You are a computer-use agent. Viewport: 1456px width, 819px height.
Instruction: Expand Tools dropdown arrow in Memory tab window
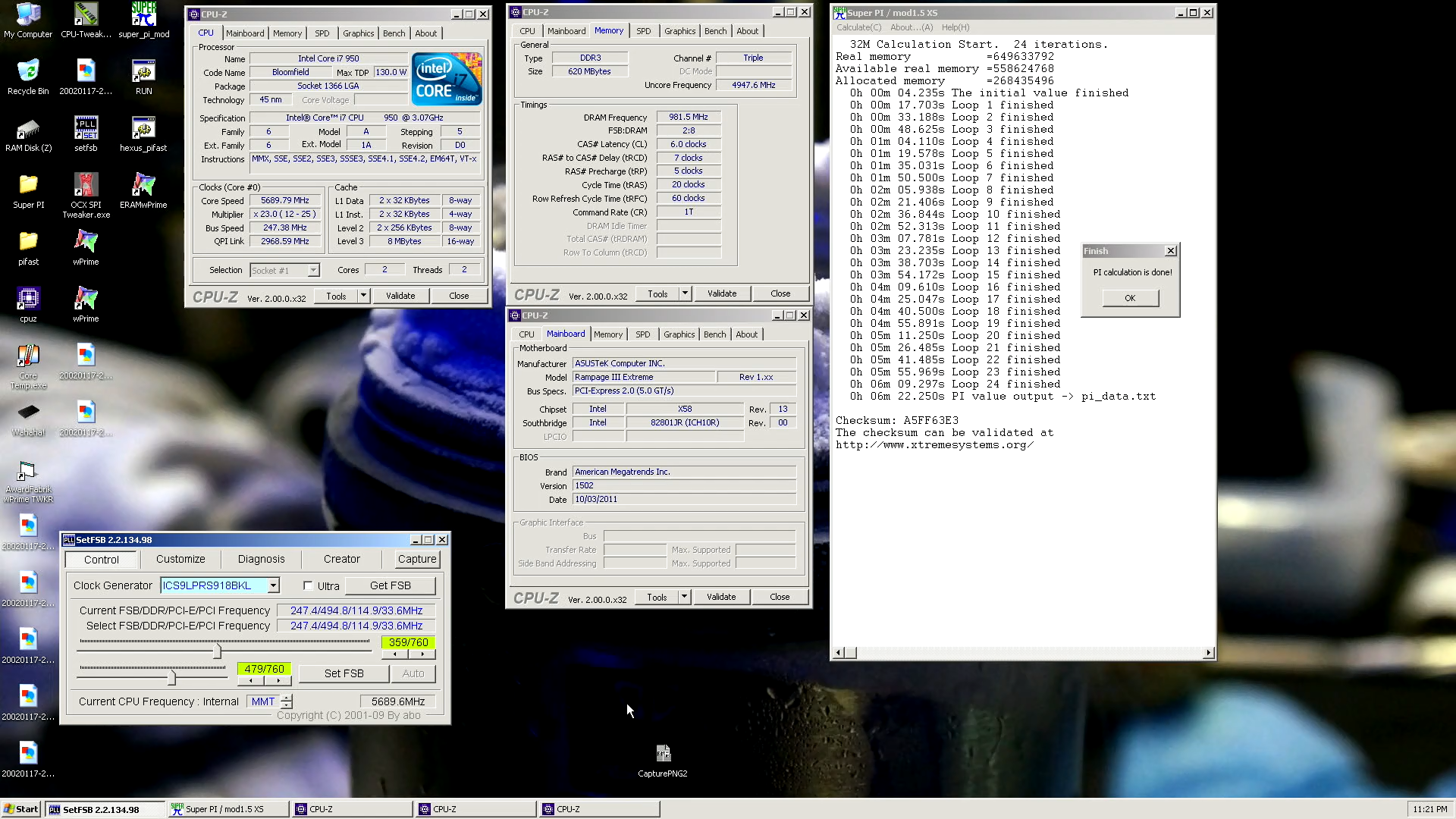[x=685, y=293]
